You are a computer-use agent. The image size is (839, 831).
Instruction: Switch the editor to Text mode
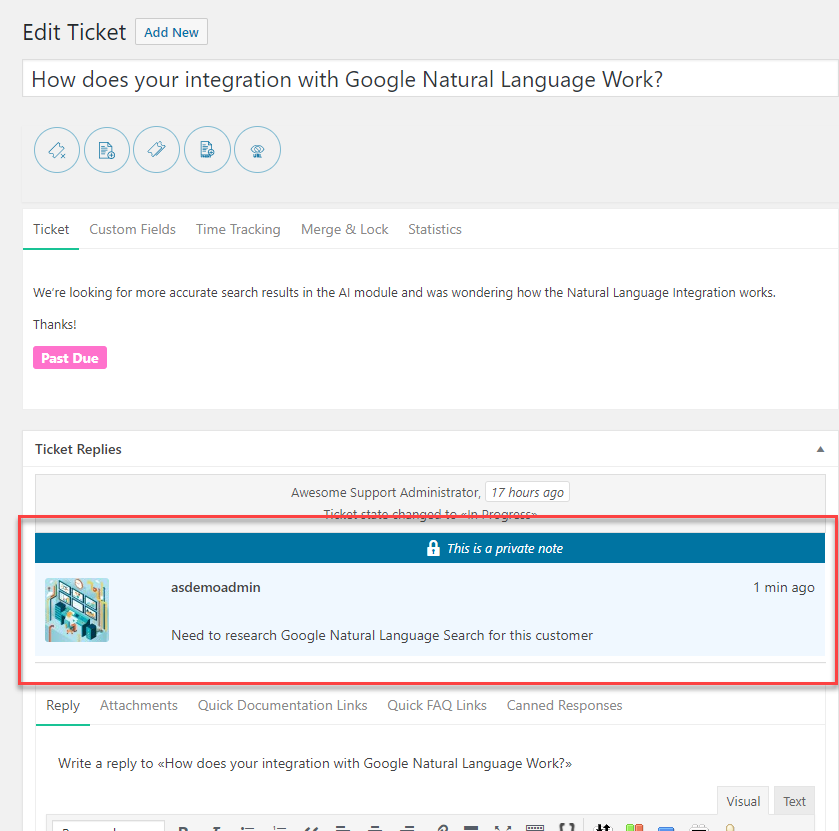click(x=794, y=801)
